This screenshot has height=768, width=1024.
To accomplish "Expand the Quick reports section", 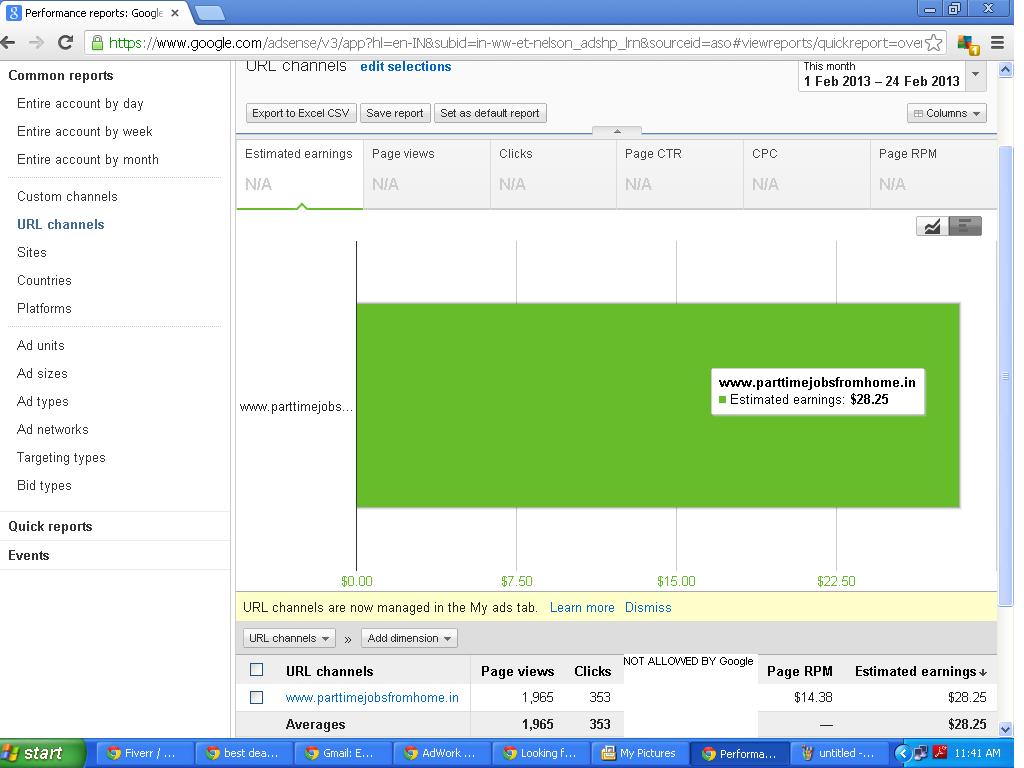I will [50, 526].
